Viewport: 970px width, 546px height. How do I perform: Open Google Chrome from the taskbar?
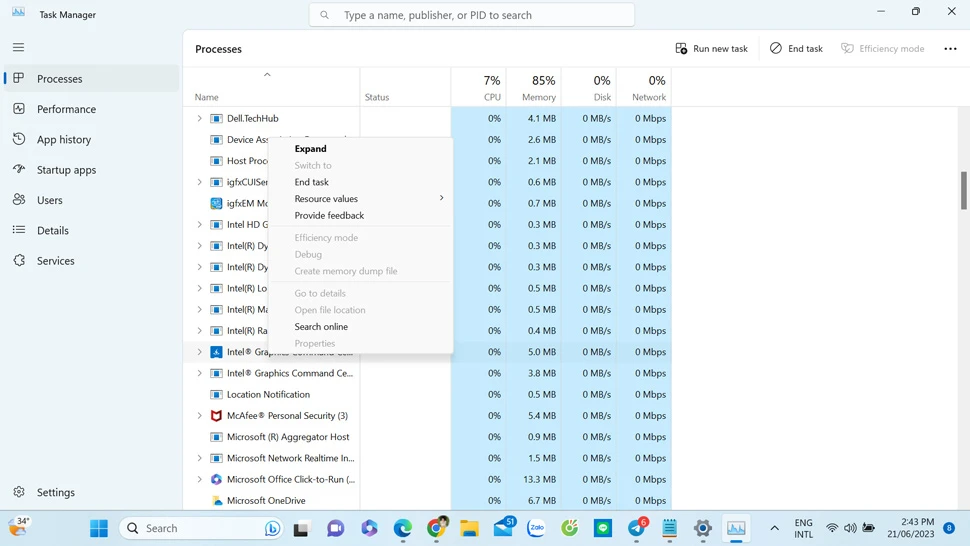pyautogui.click(x=436, y=527)
